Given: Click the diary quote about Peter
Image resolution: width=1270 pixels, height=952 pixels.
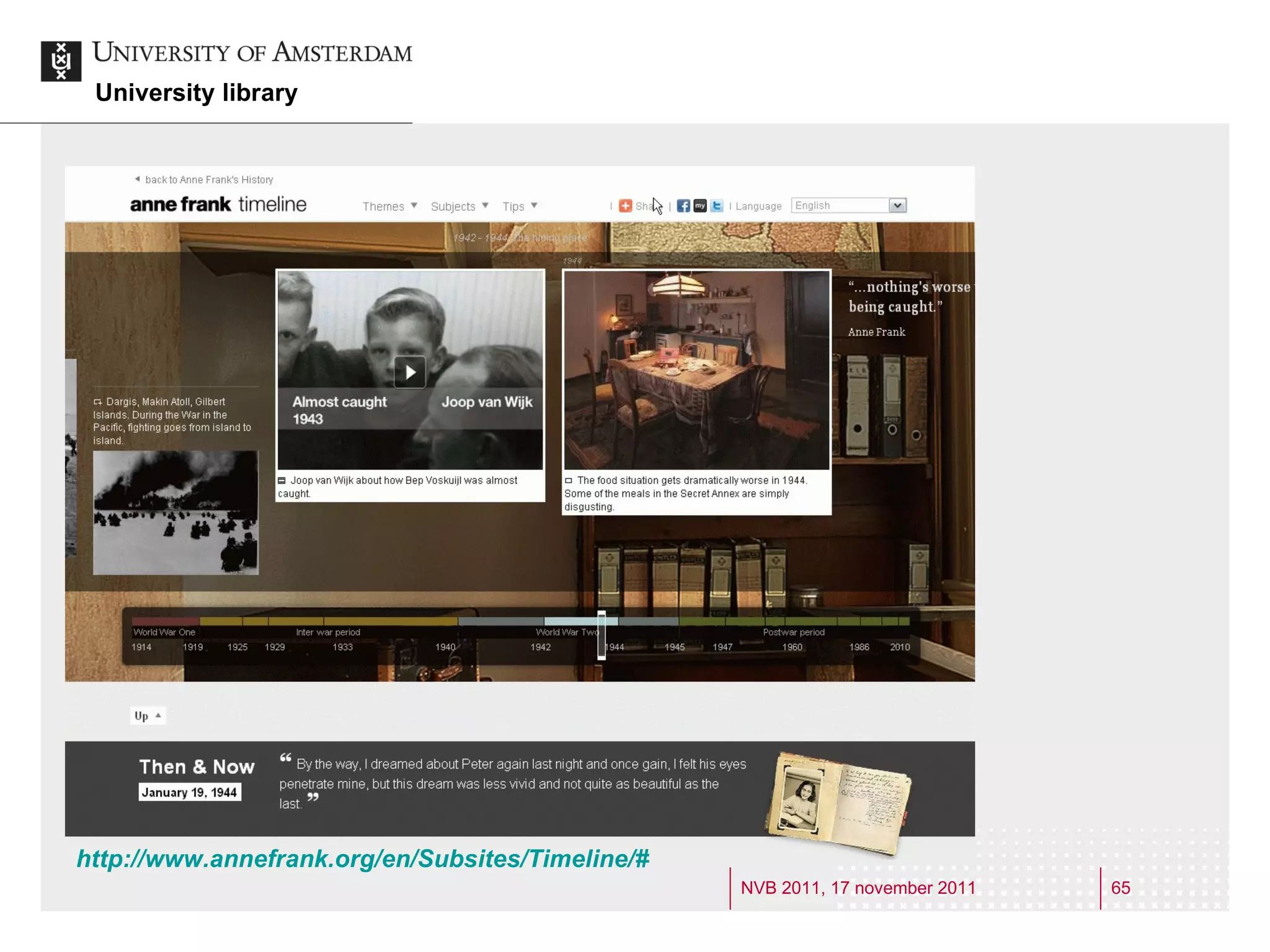Looking at the screenshot, I should (x=512, y=783).
